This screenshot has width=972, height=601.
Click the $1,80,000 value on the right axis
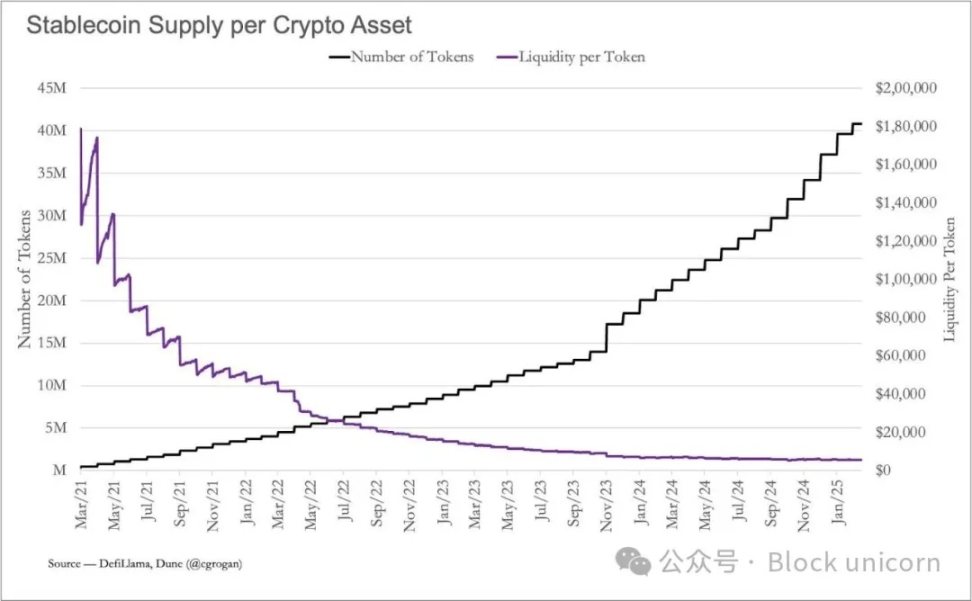click(x=905, y=126)
